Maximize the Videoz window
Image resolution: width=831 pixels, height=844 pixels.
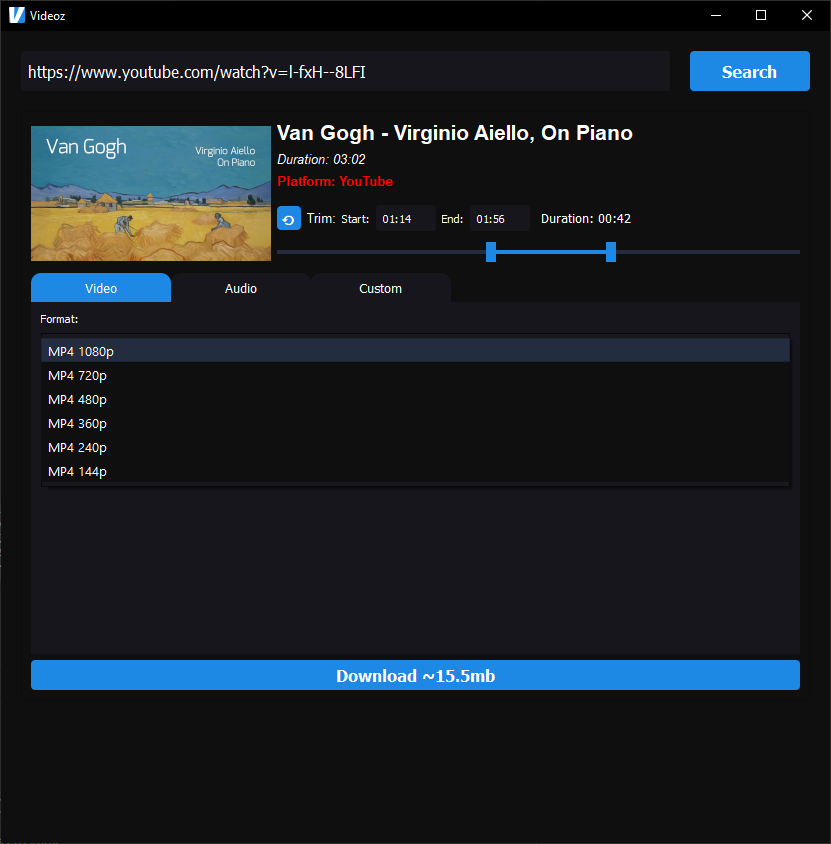(x=761, y=15)
